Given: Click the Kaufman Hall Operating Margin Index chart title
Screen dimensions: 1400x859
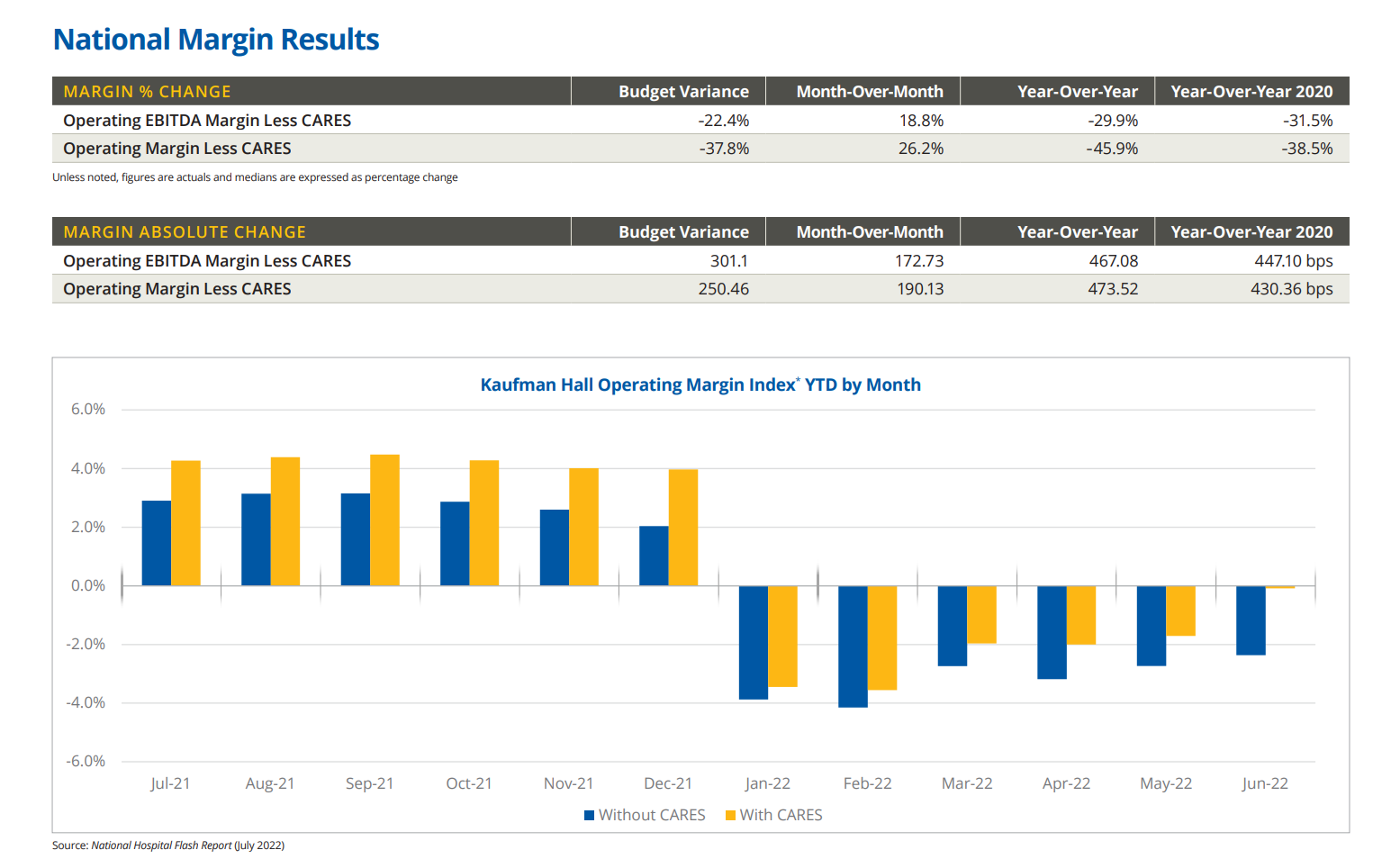Looking at the screenshot, I should click(x=700, y=384).
